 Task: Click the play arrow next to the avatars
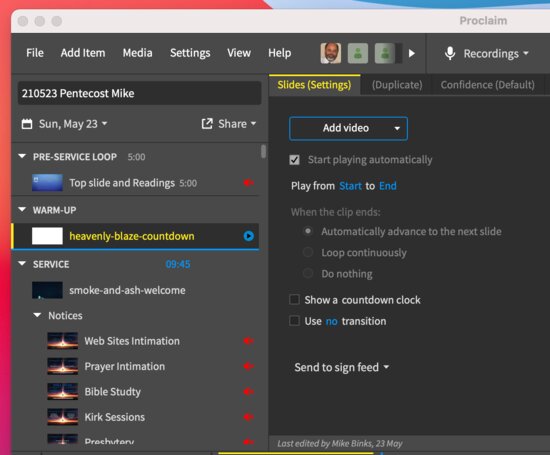coord(412,53)
